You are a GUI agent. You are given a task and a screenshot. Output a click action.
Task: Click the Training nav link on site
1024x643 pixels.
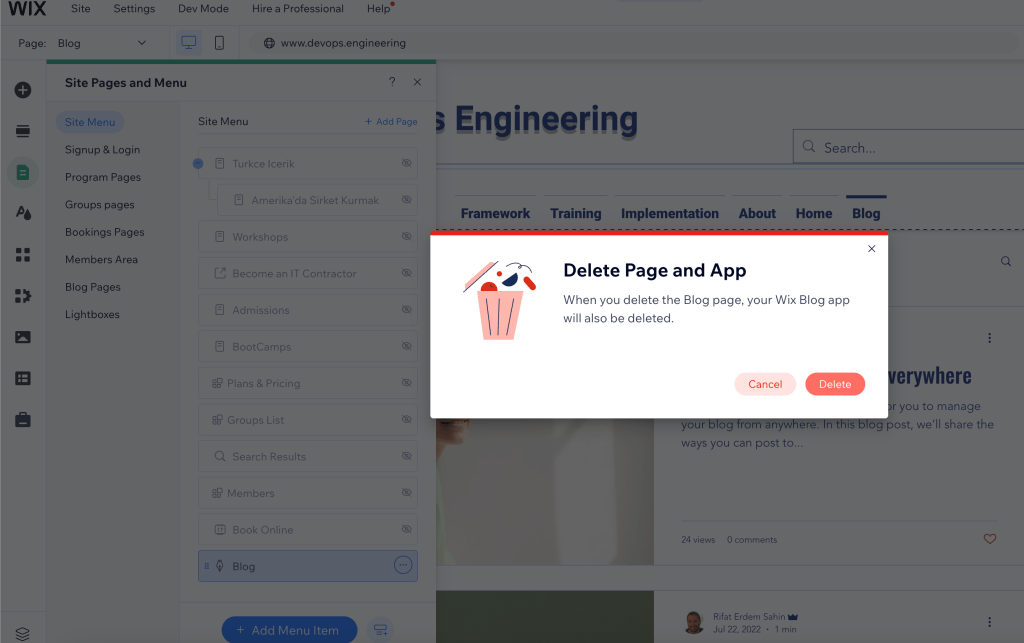point(575,213)
